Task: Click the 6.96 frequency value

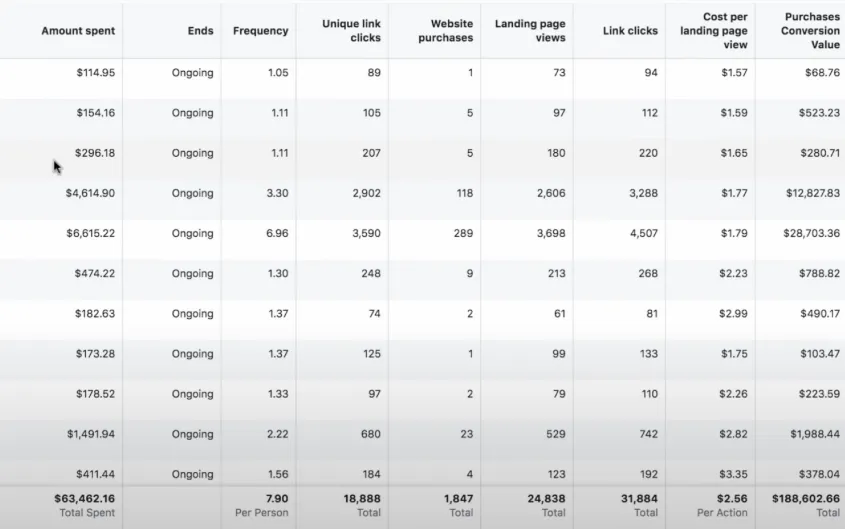Action: [x=277, y=233]
